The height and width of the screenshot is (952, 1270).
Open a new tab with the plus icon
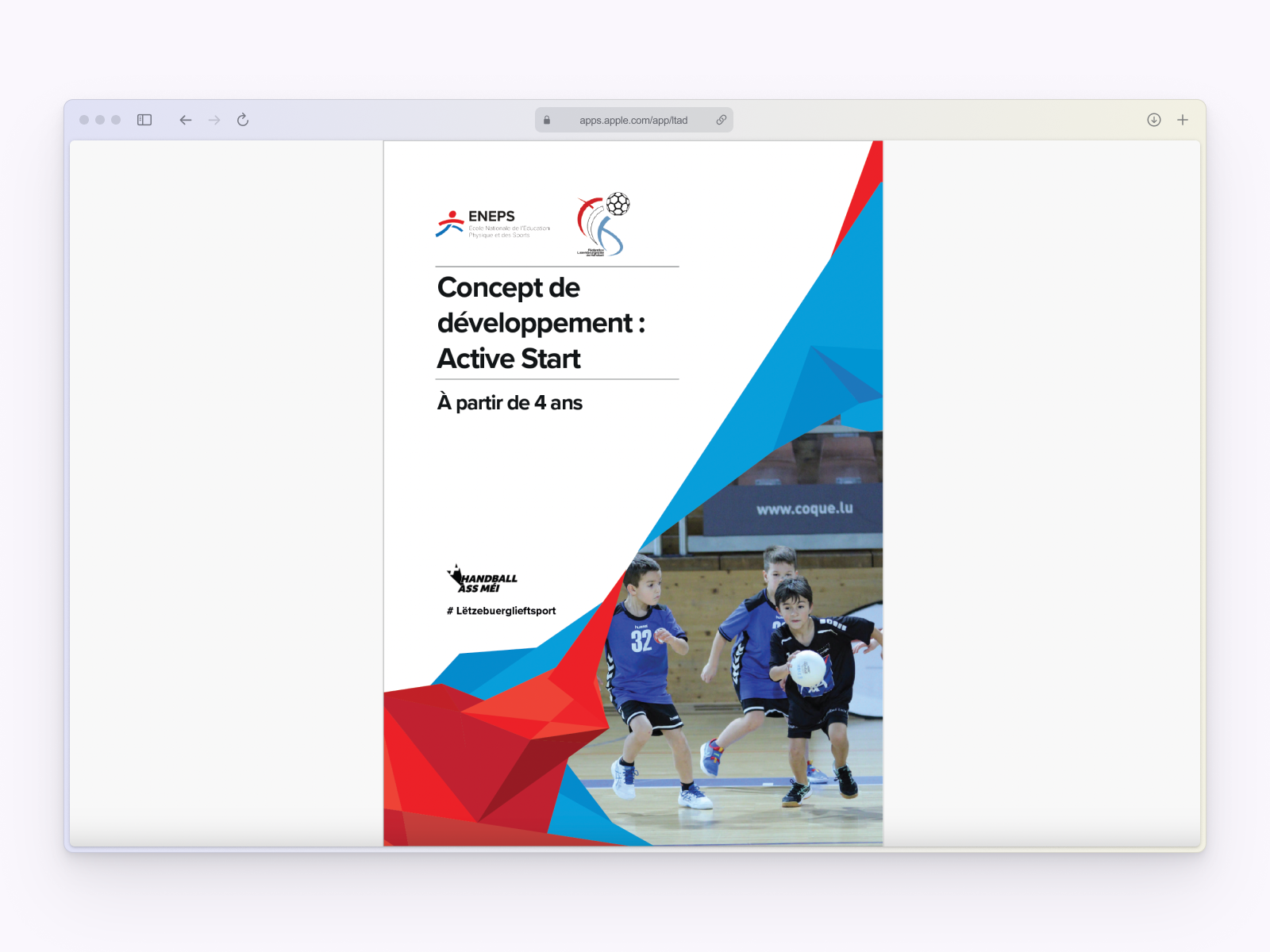[x=1183, y=120]
